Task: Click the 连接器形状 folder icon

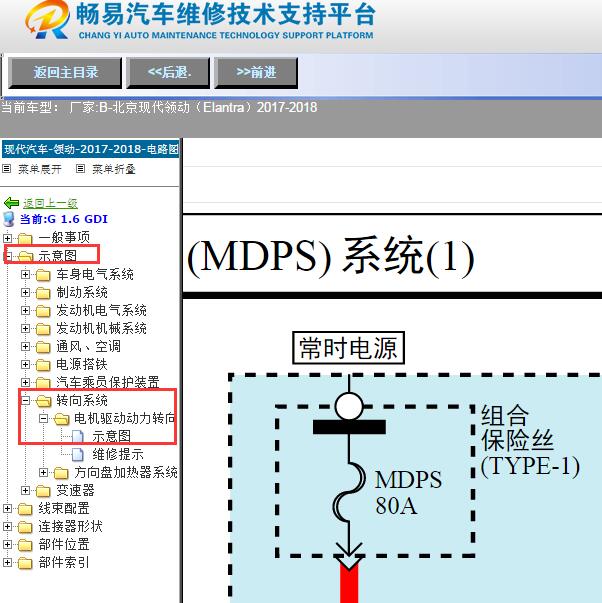Action: click(x=25, y=527)
